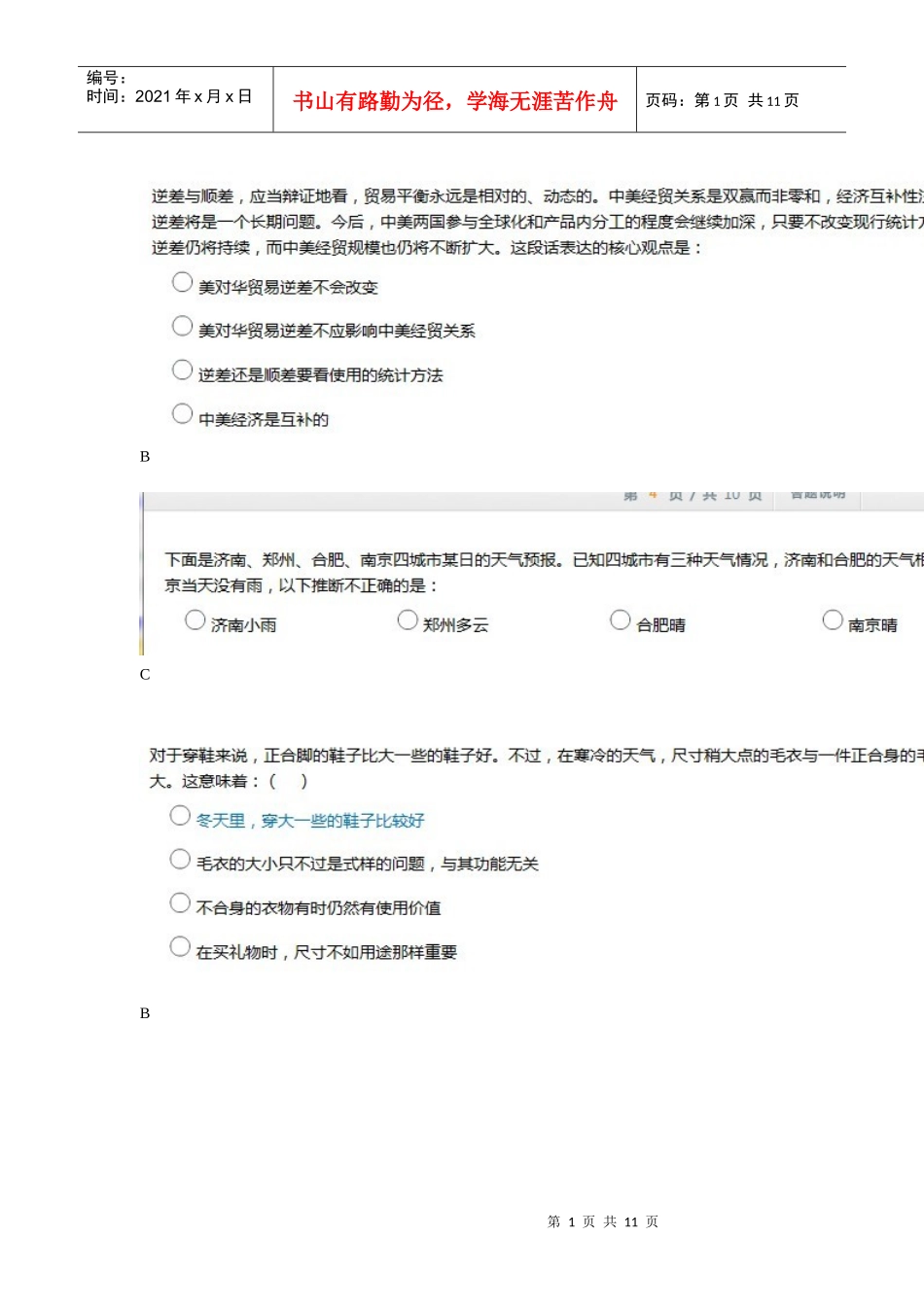
Task: Choose radio option 在买礼物时，尺寸不如用途那样重要
Action: tap(180, 946)
